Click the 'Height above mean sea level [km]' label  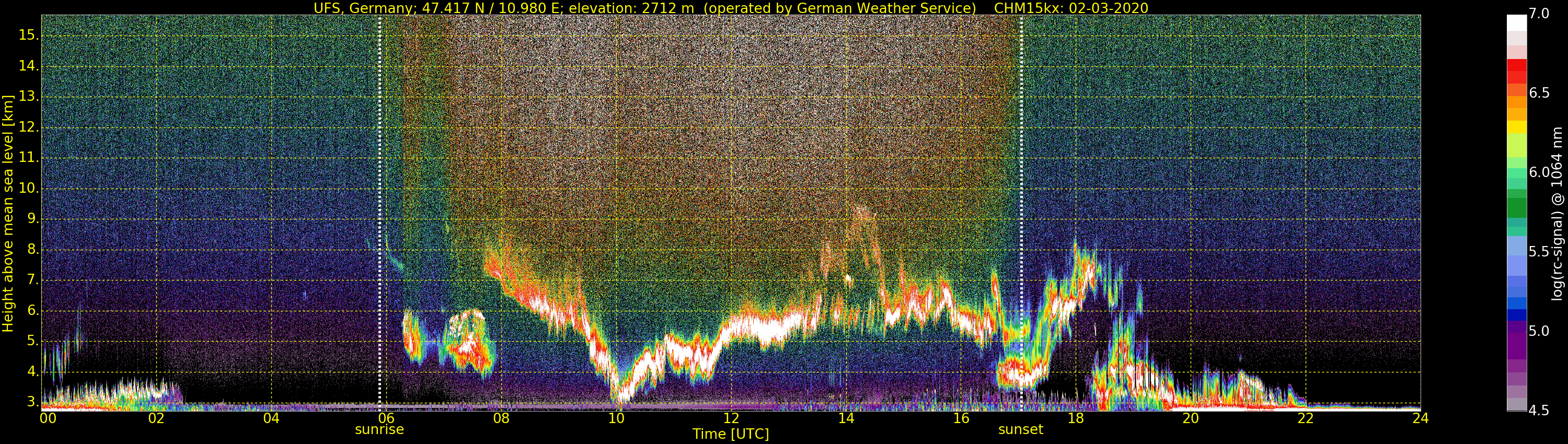pyautogui.click(x=8, y=213)
